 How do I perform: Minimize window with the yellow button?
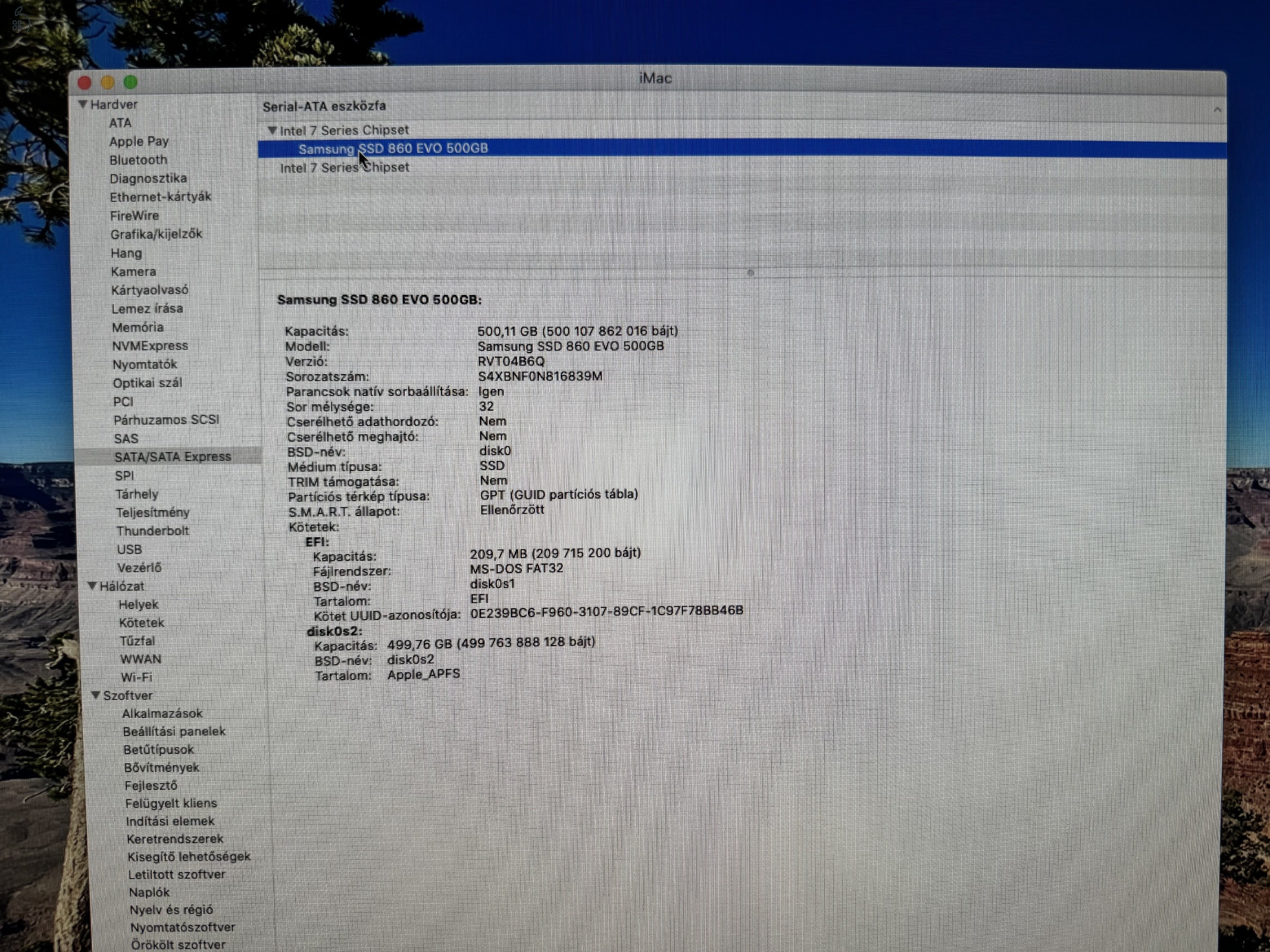pyautogui.click(x=108, y=83)
